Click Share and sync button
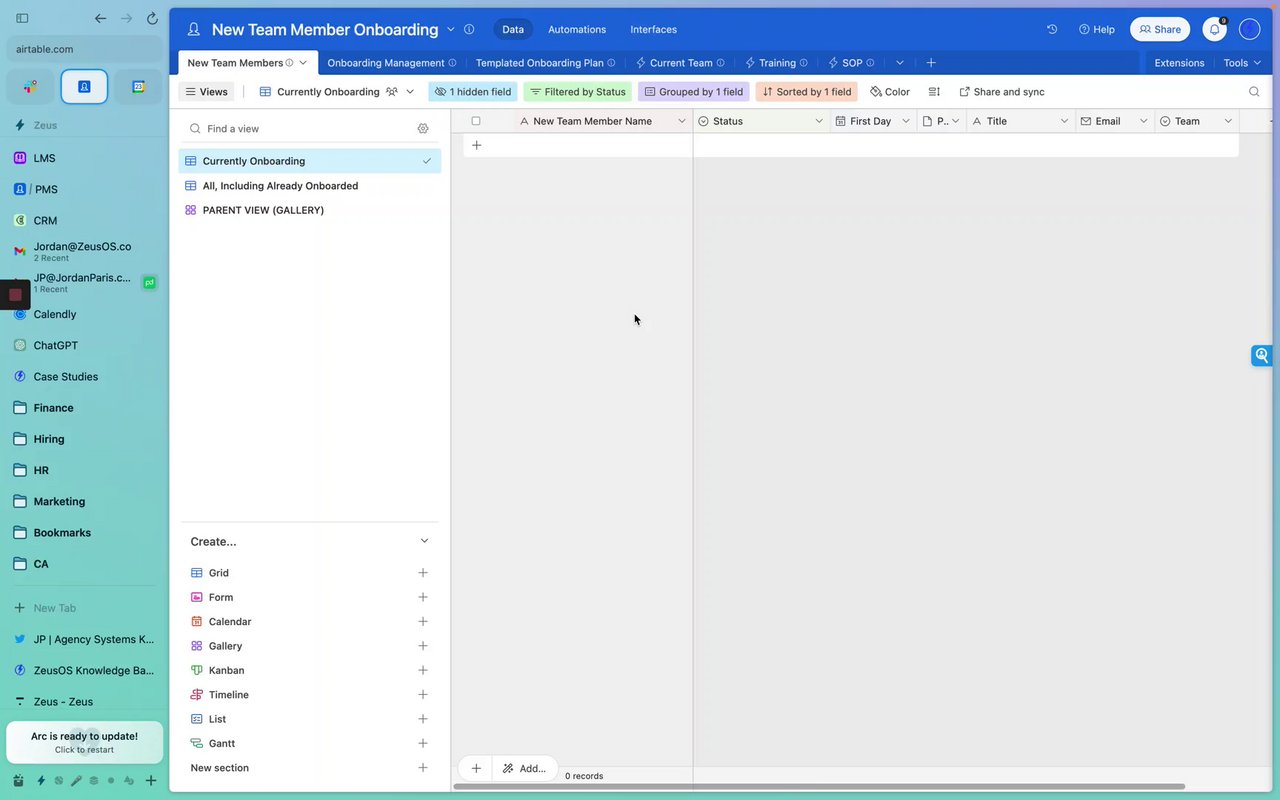Screen dimensions: 1280x800 [1002, 91]
